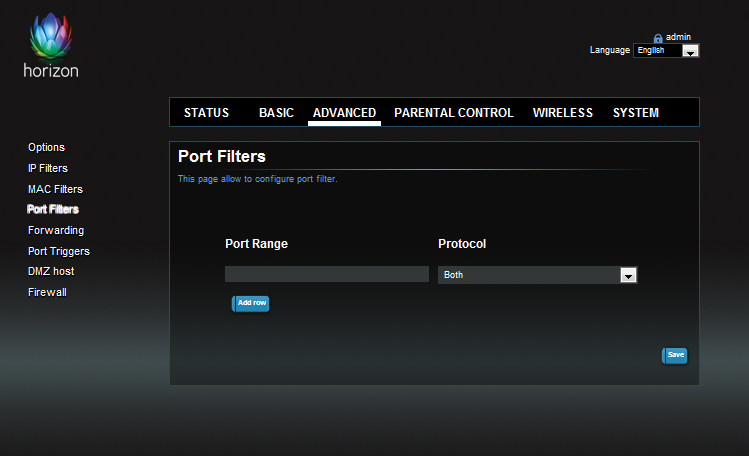Click the horizon logo
This screenshot has height=456, width=749.
51,45
